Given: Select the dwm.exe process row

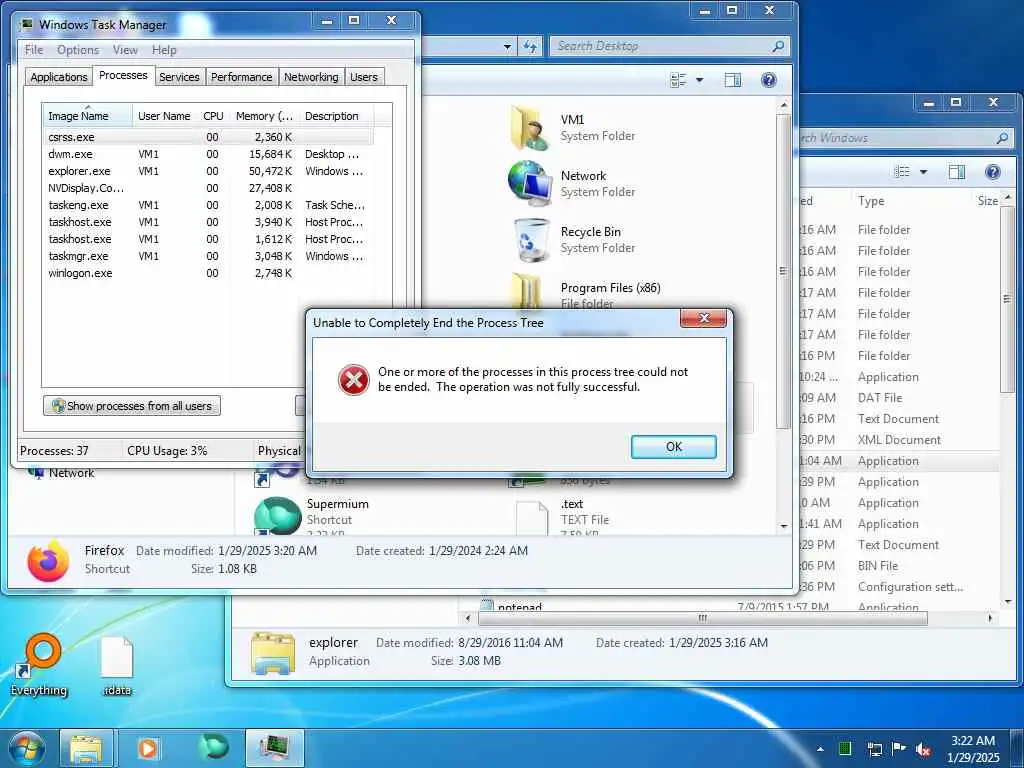Looking at the screenshot, I should (x=208, y=154).
